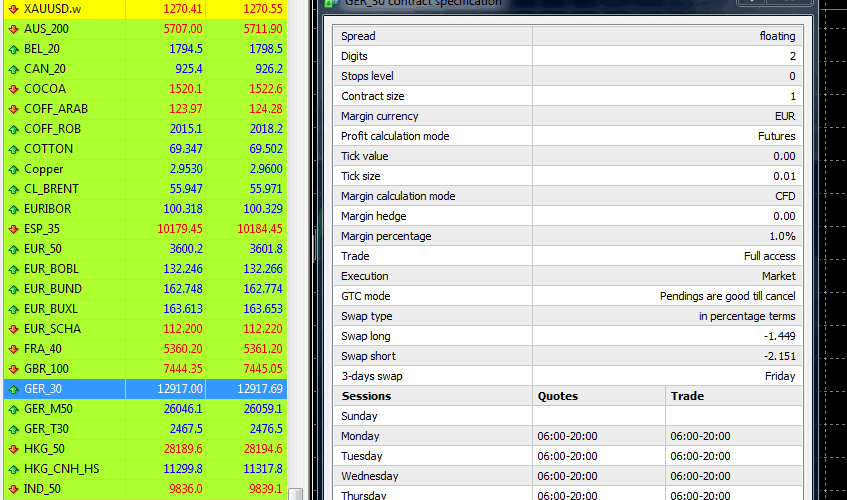Click the Sessions column header
The image size is (847, 500).
366,396
